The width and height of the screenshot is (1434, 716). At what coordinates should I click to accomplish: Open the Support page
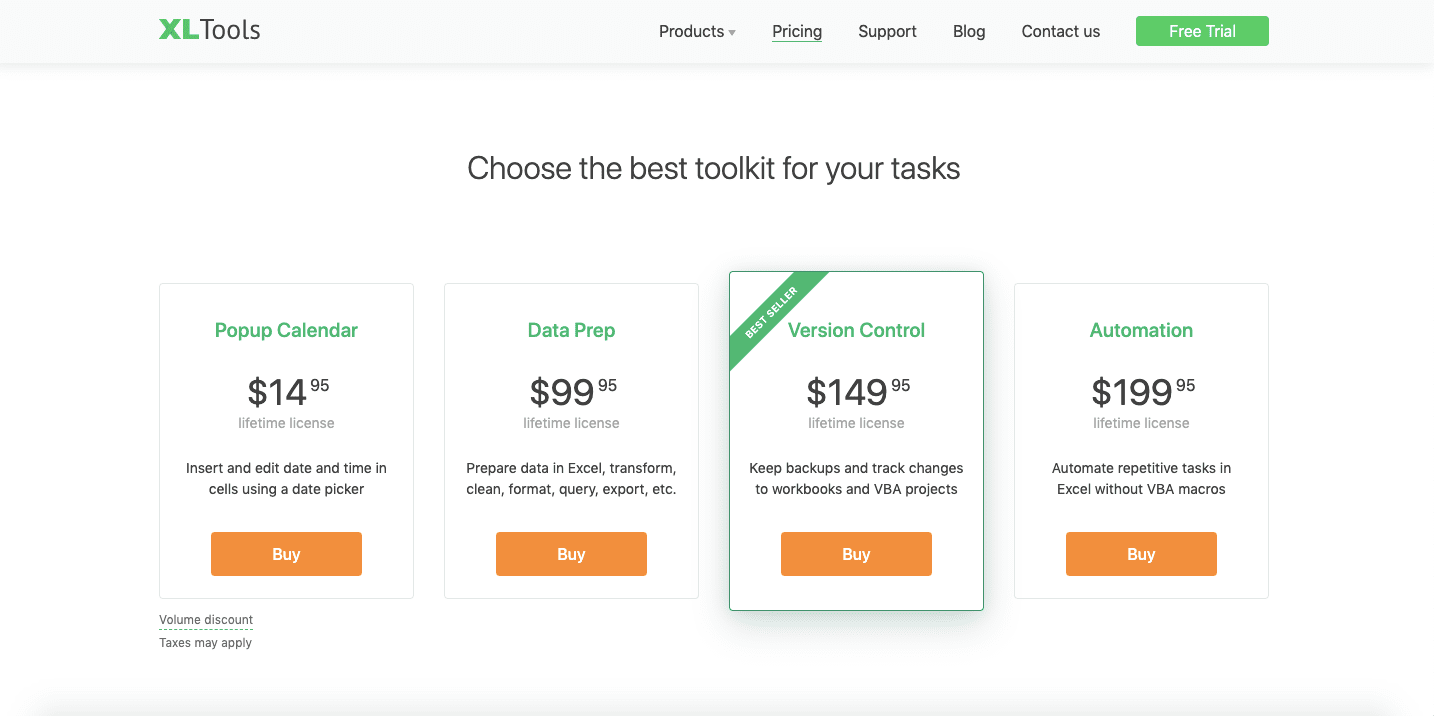pyautogui.click(x=887, y=31)
